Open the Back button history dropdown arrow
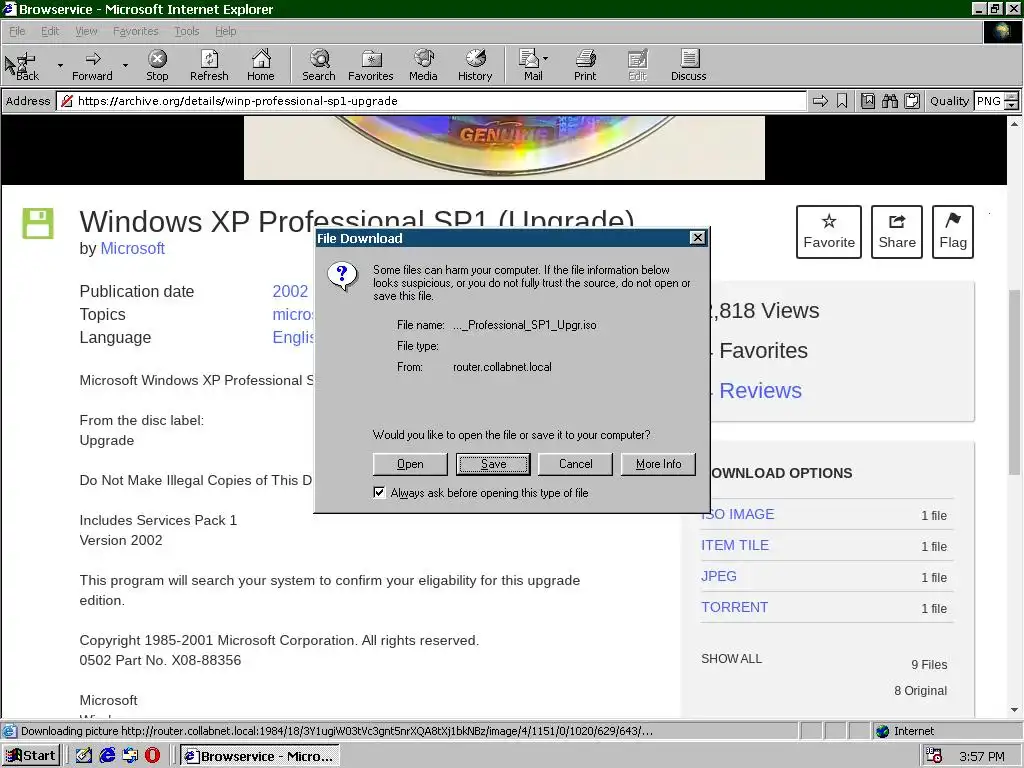The image size is (1024, 768). coord(60,66)
